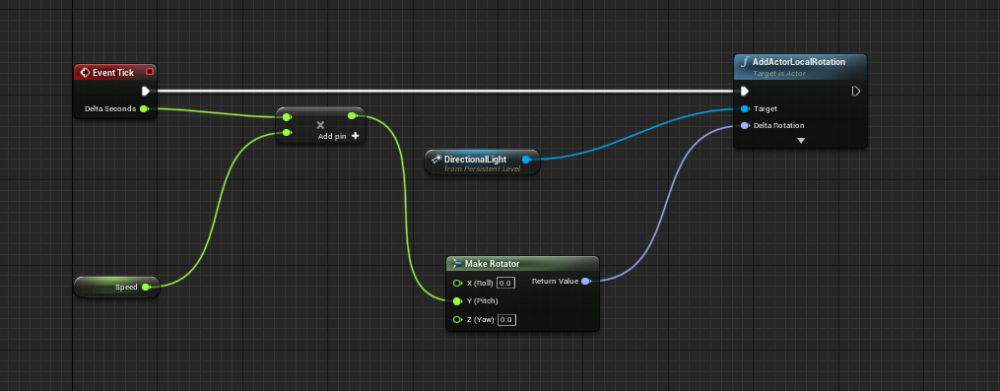This screenshot has width=1000, height=391.
Task: Click AddActorLocalRotation execution input pin
Action: [744, 91]
